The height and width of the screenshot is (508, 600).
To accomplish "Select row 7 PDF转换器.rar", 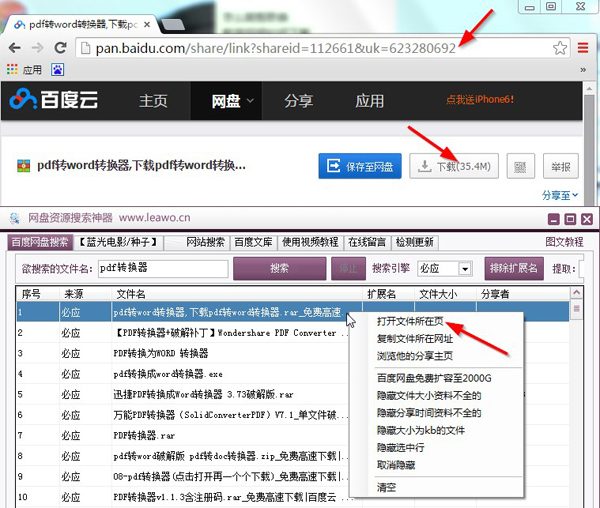I will (x=182, y=435).
